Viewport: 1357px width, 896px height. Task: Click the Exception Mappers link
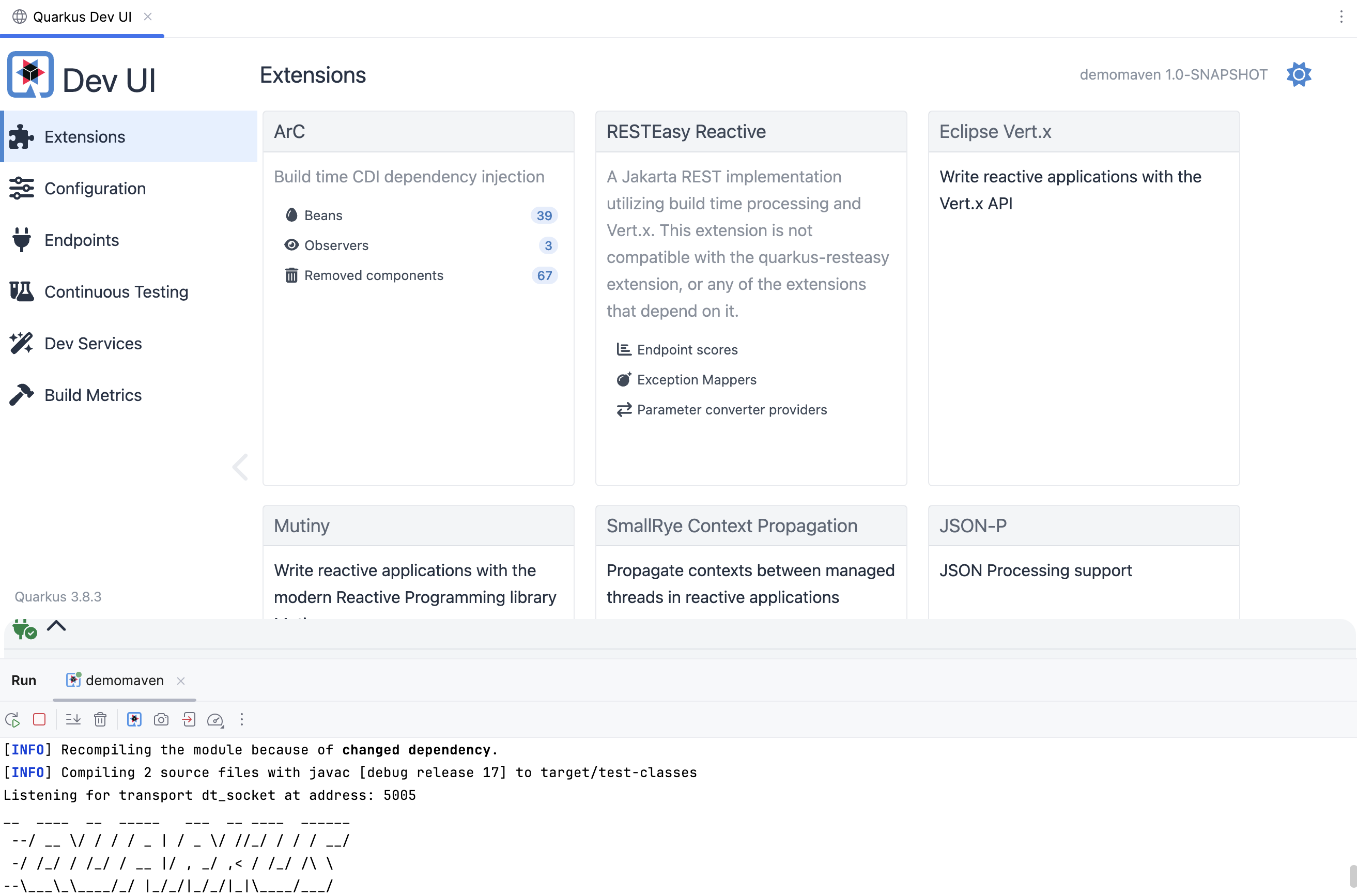(696, 379)
